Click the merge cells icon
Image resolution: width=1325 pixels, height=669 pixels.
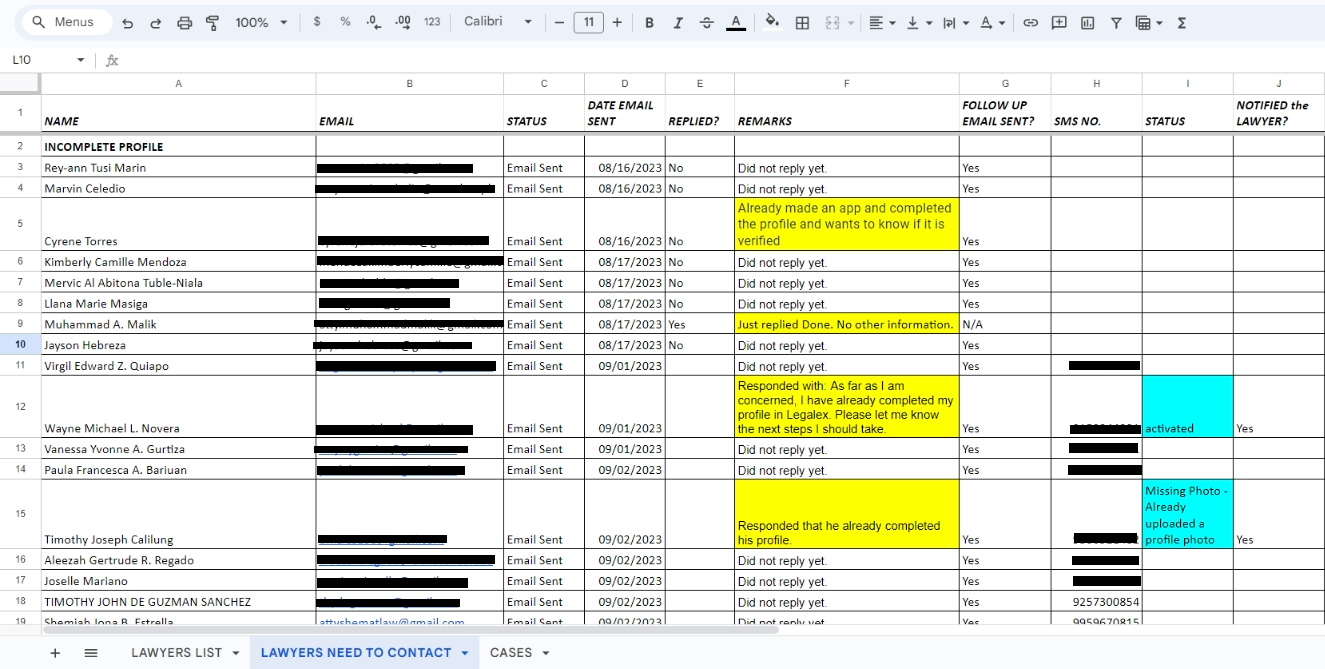coord(832,22)
